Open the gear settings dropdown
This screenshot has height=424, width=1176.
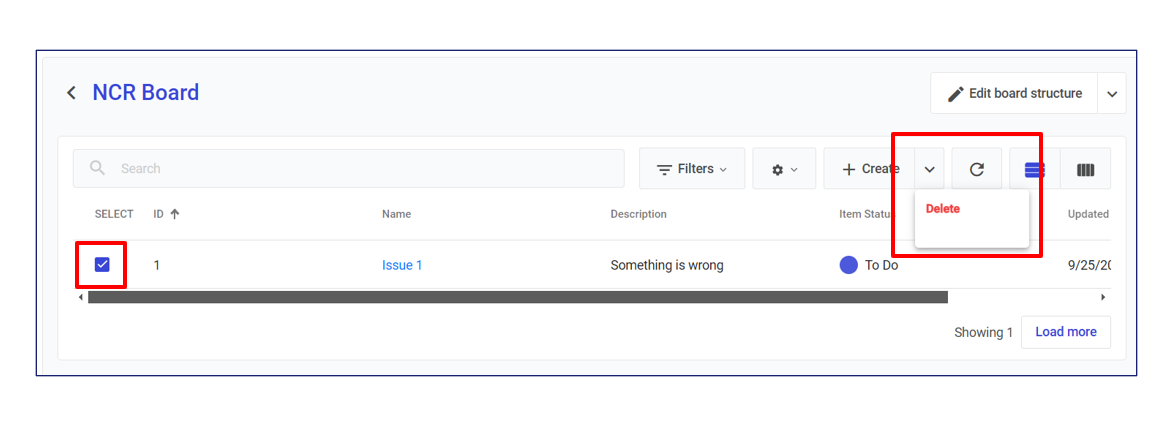click(x=784, y=169)
